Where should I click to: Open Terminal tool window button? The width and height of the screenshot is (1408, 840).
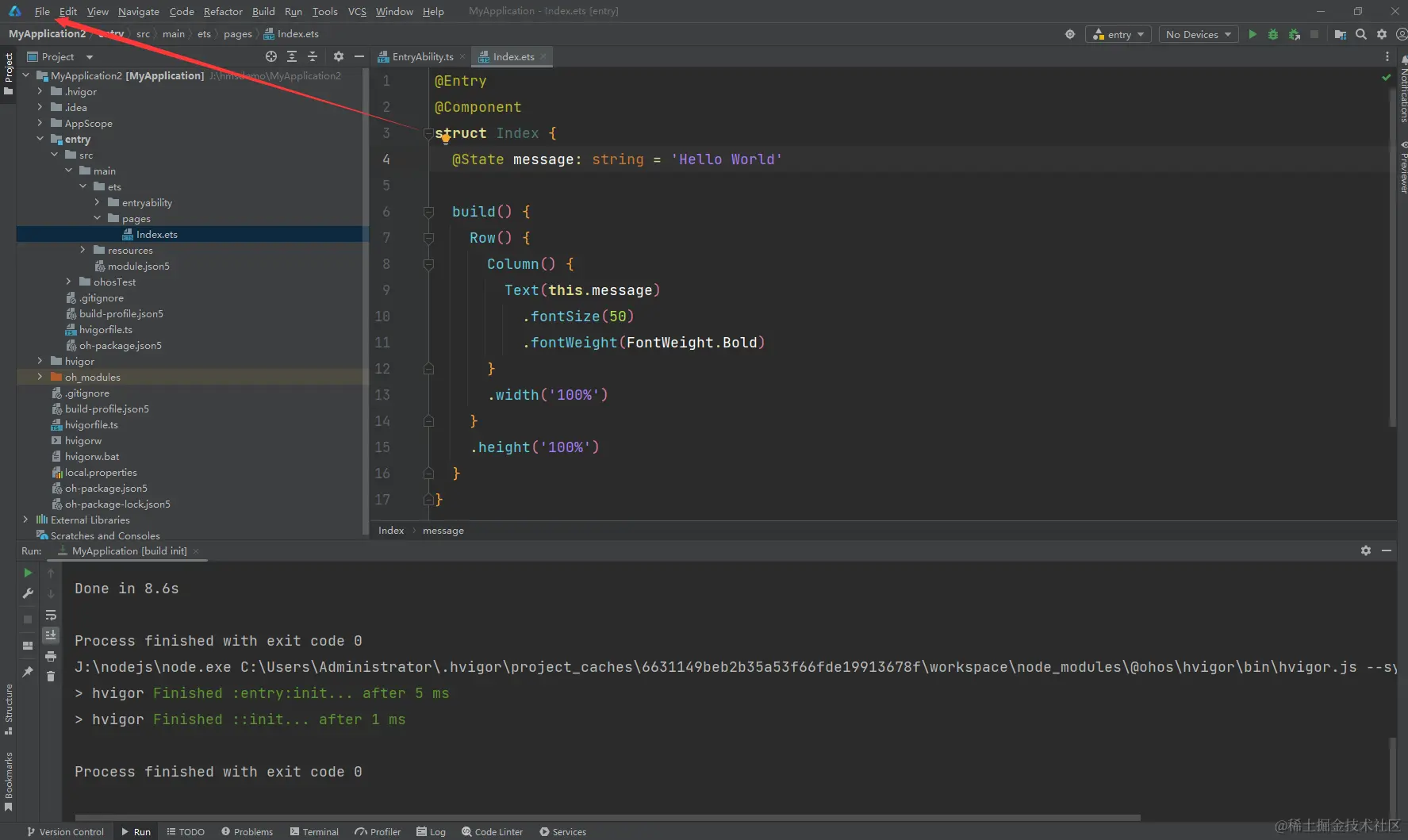[x=314, y=831]
